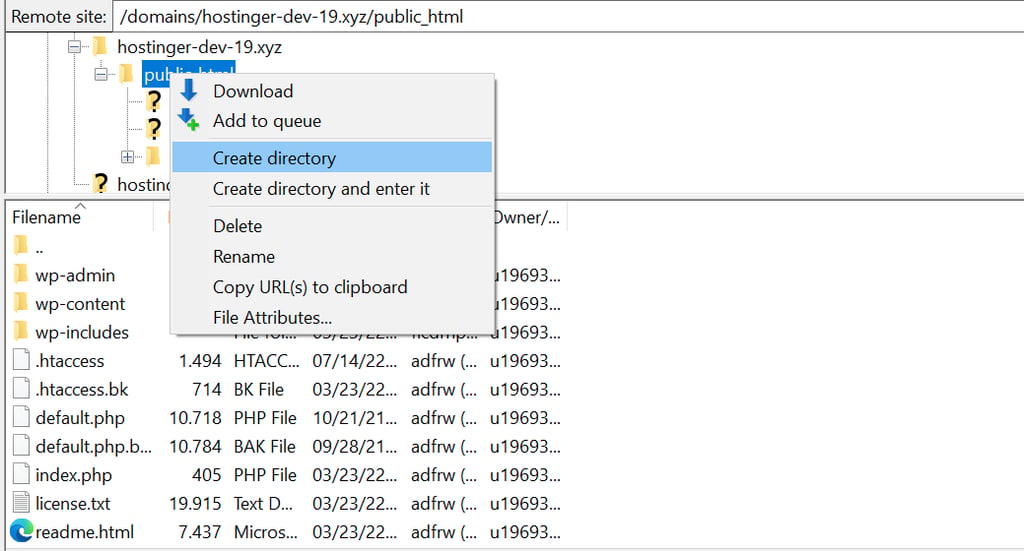Click the Remote site path field
Screen dimensions: 1024x551
point(568,16)
